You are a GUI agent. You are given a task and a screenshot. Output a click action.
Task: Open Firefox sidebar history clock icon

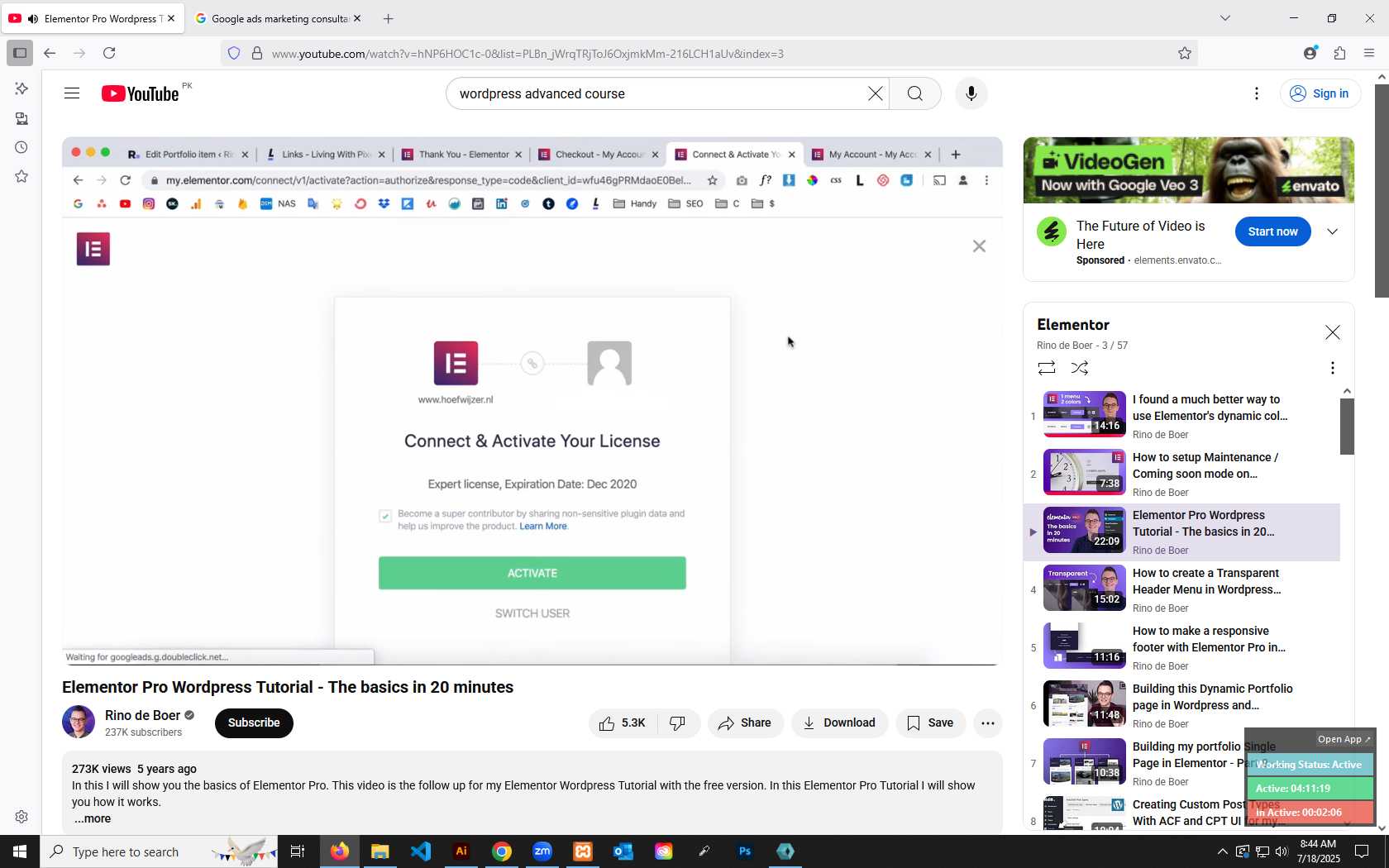click(21, 147)
